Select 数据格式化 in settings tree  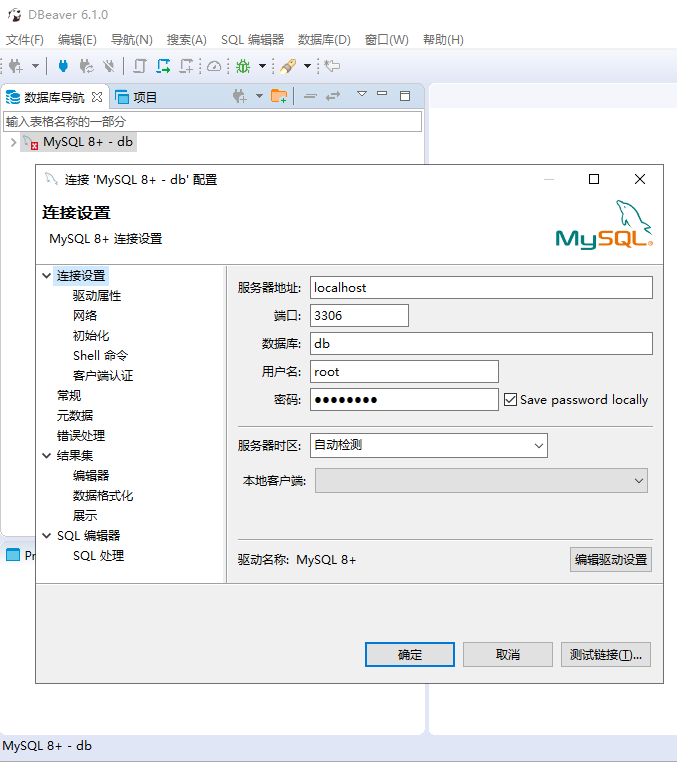pos(103,495)
